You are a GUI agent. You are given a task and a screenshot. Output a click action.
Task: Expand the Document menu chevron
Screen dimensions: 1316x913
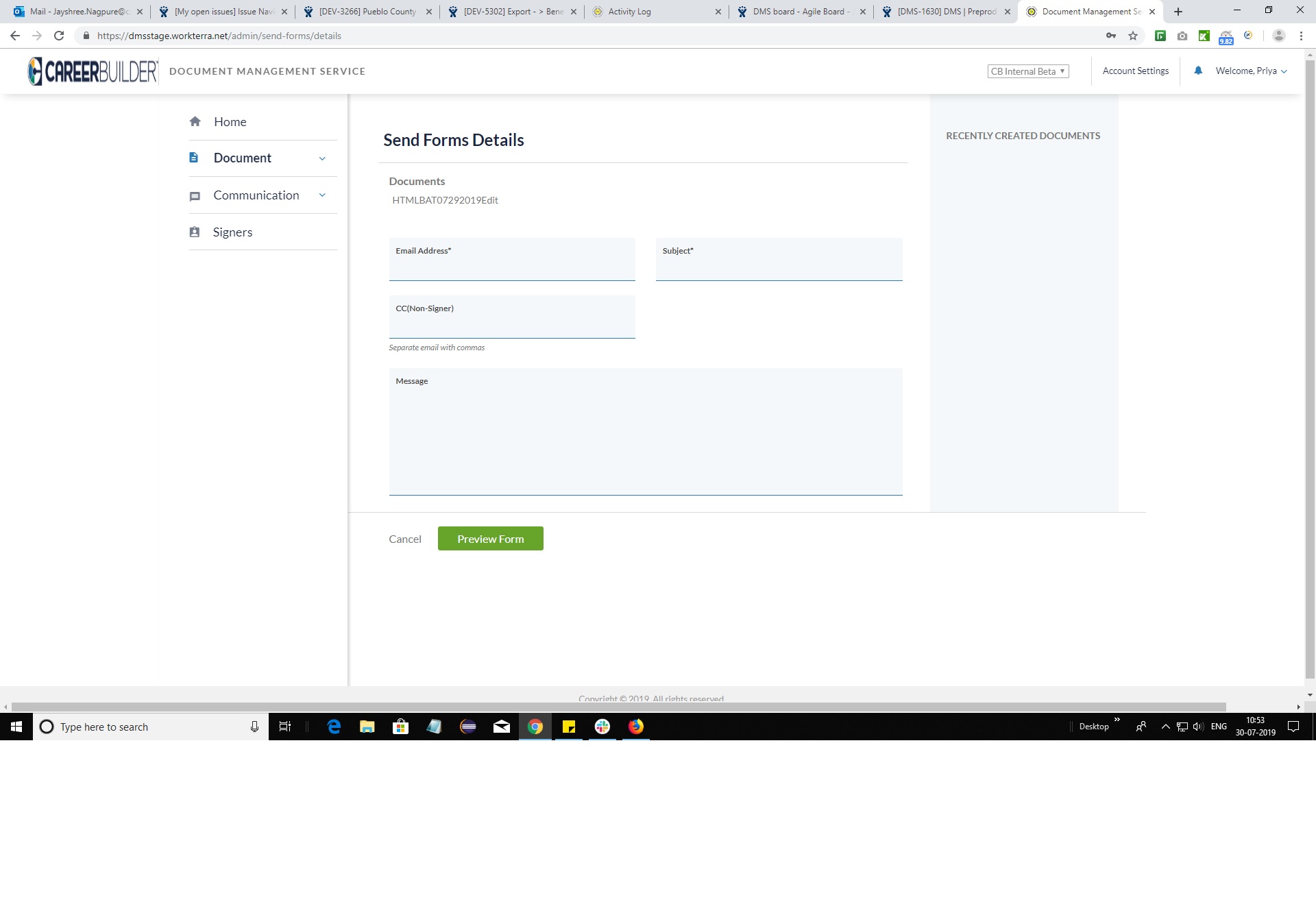point(322,158)
